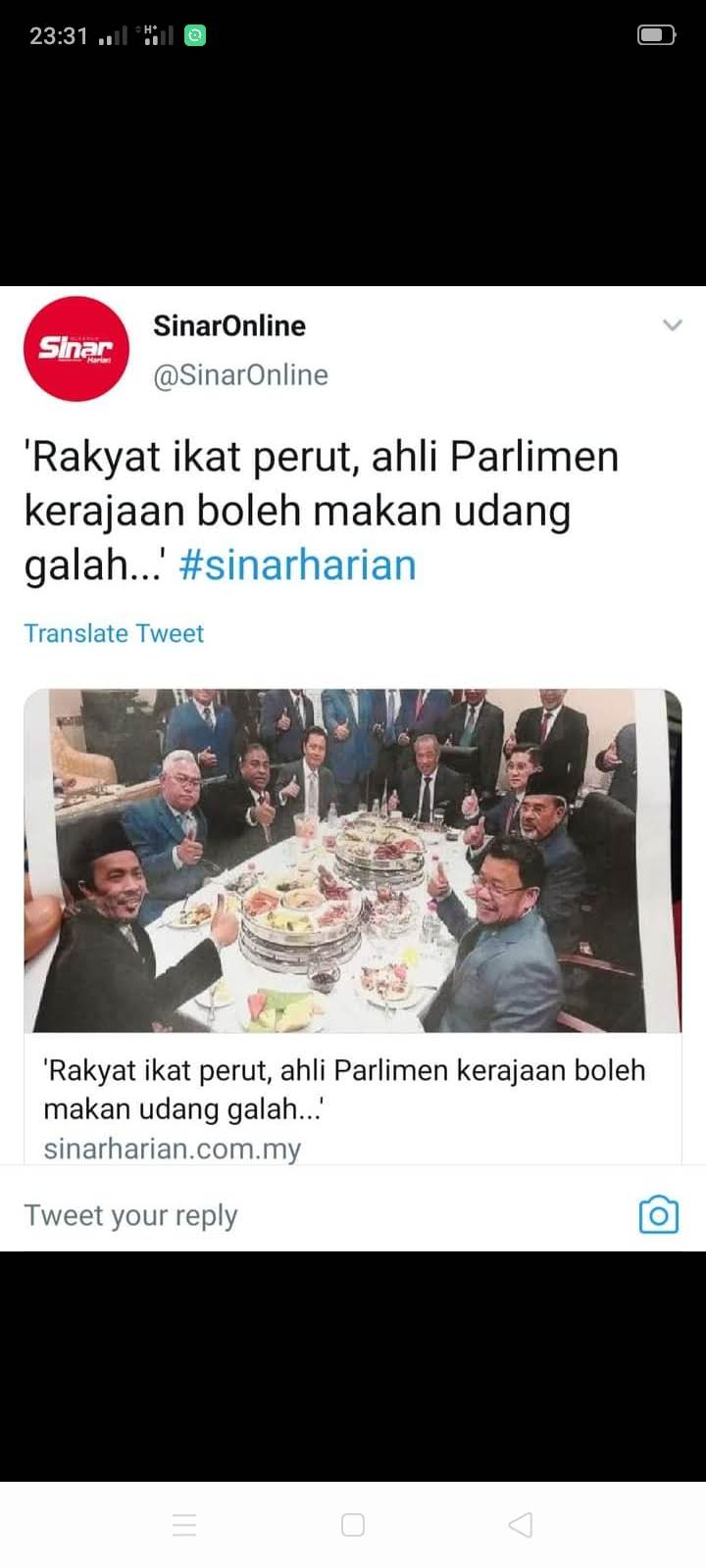Tap the Android back triangle button
The image size is (706, 1568).
(521, 1525)
